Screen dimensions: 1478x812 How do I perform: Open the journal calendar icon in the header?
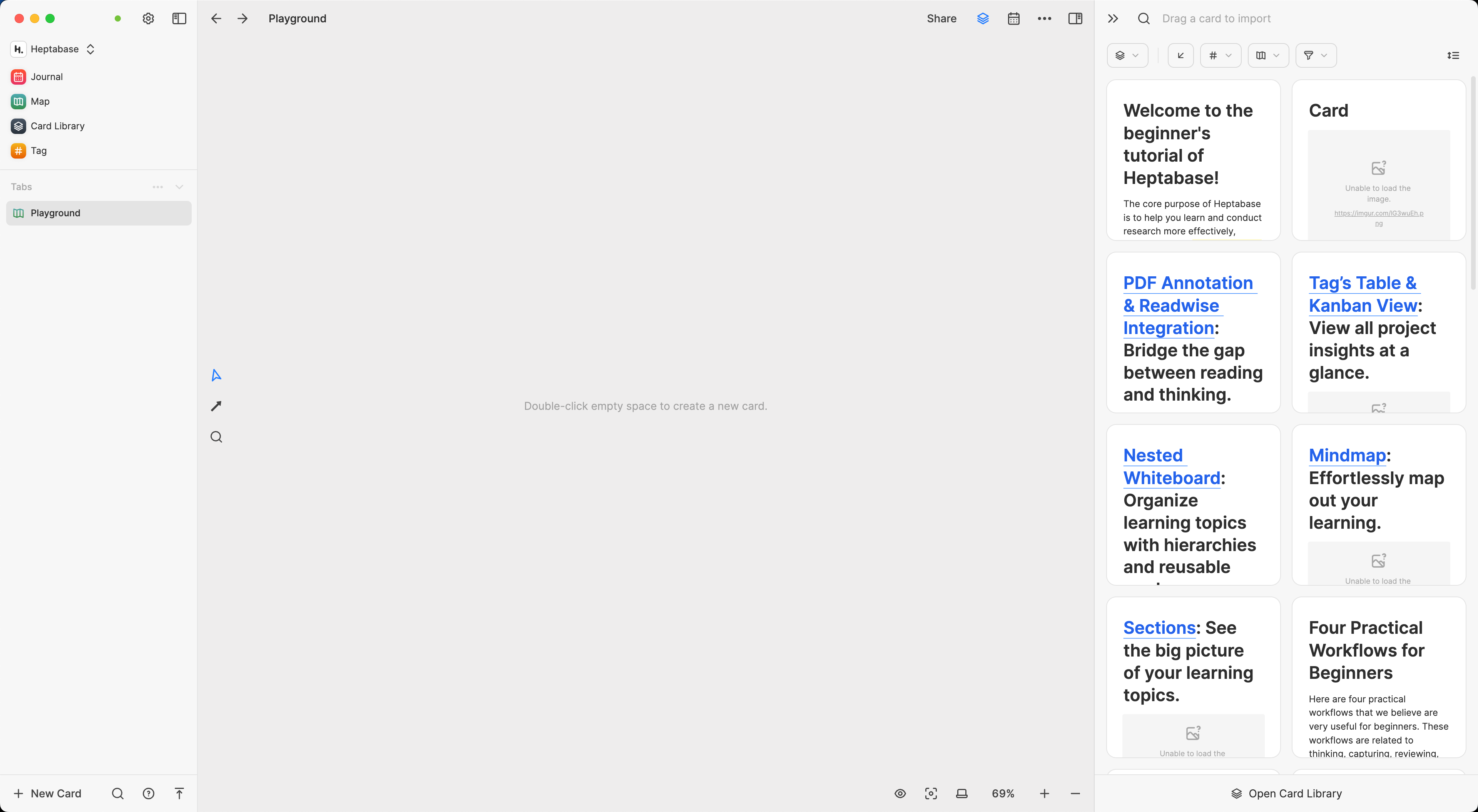[1014, 18]
